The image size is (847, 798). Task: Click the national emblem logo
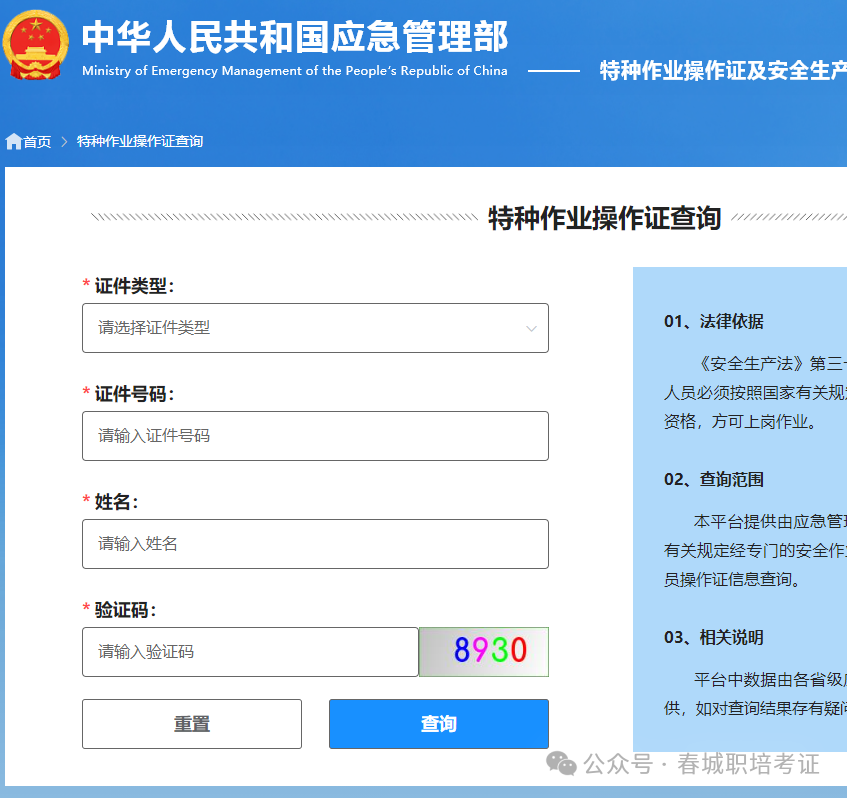36,45
